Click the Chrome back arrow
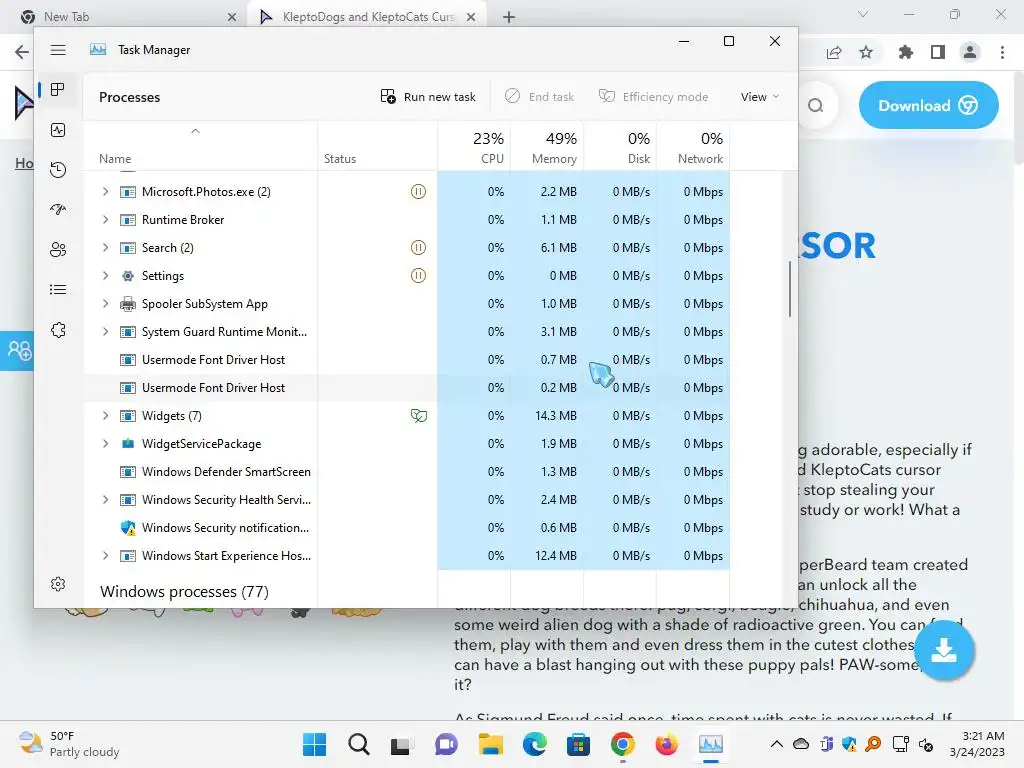Viewport: 1024px width, 768px height. click(x=22, y=52)
